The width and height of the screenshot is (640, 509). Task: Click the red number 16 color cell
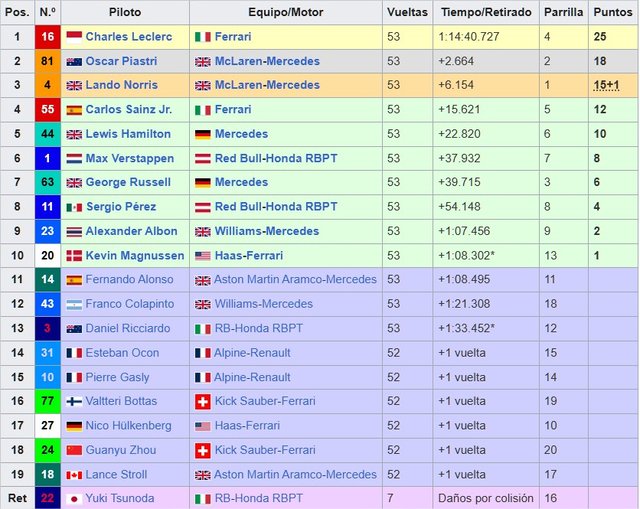tap(47, 37)
